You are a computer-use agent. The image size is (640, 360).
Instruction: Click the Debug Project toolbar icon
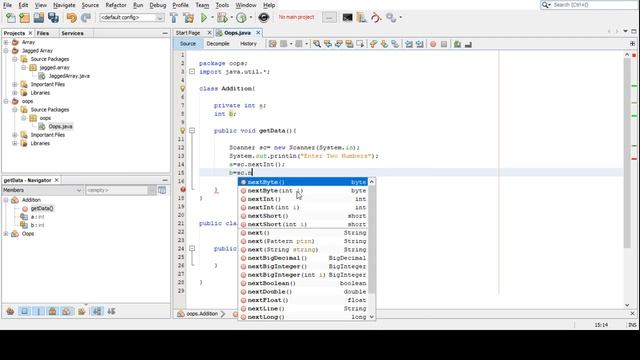pos(222,18)
